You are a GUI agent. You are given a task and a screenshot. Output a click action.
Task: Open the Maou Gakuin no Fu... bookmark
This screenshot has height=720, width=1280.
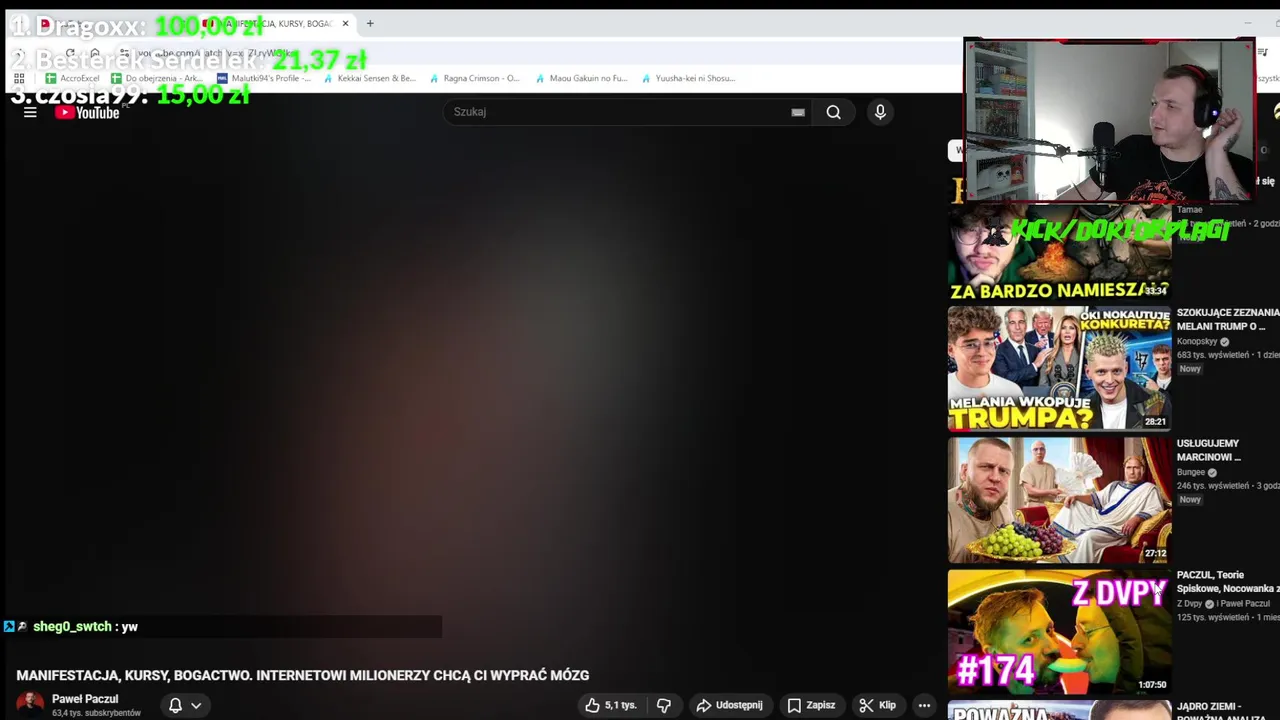(x=581, y=78)
